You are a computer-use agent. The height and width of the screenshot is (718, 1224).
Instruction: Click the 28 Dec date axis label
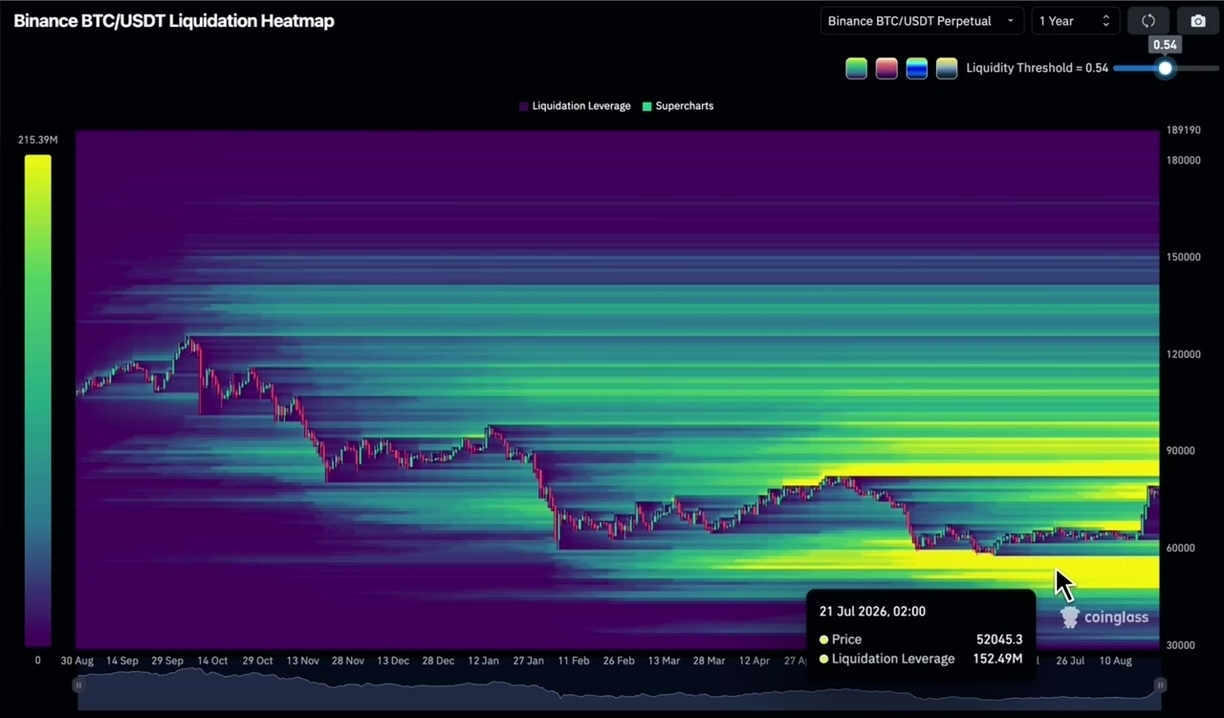click(x=437, y=661)
